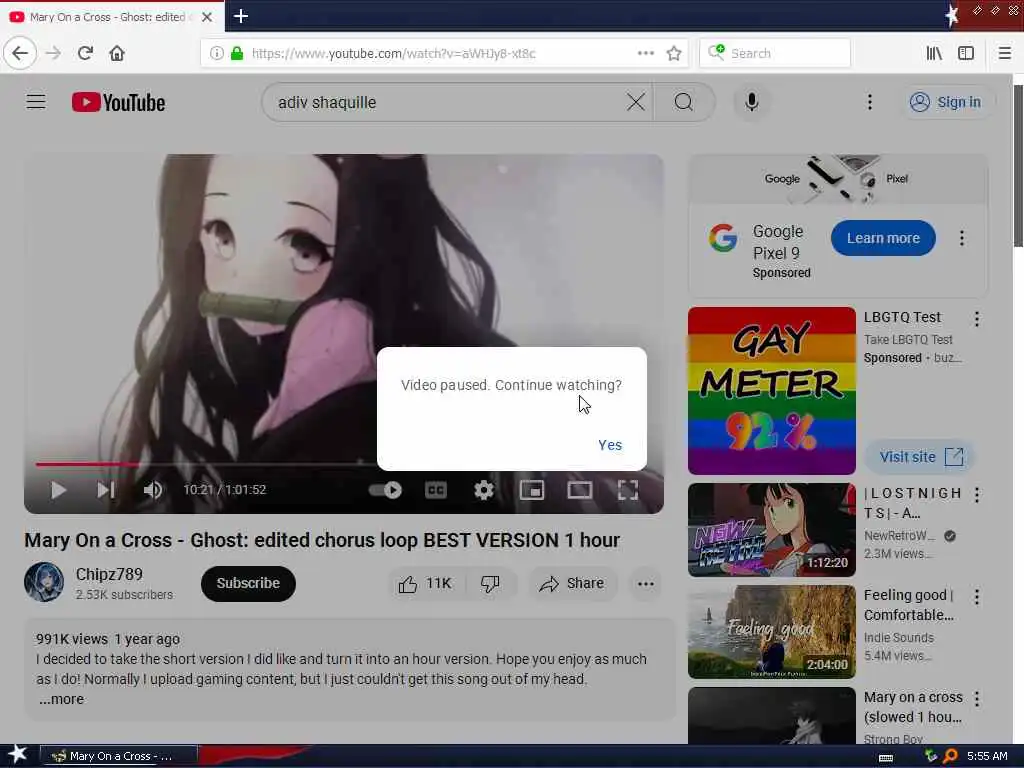
Task: Click the Google Pixel ad banner image
Action: coord(838,179)
